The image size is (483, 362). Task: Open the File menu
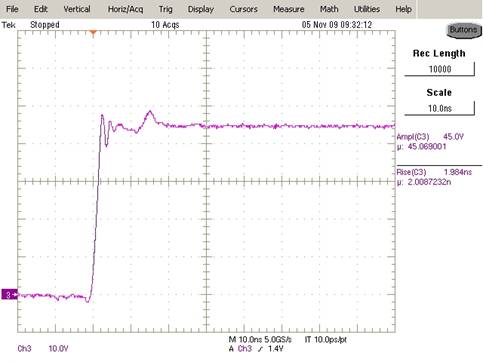point(12,9)
